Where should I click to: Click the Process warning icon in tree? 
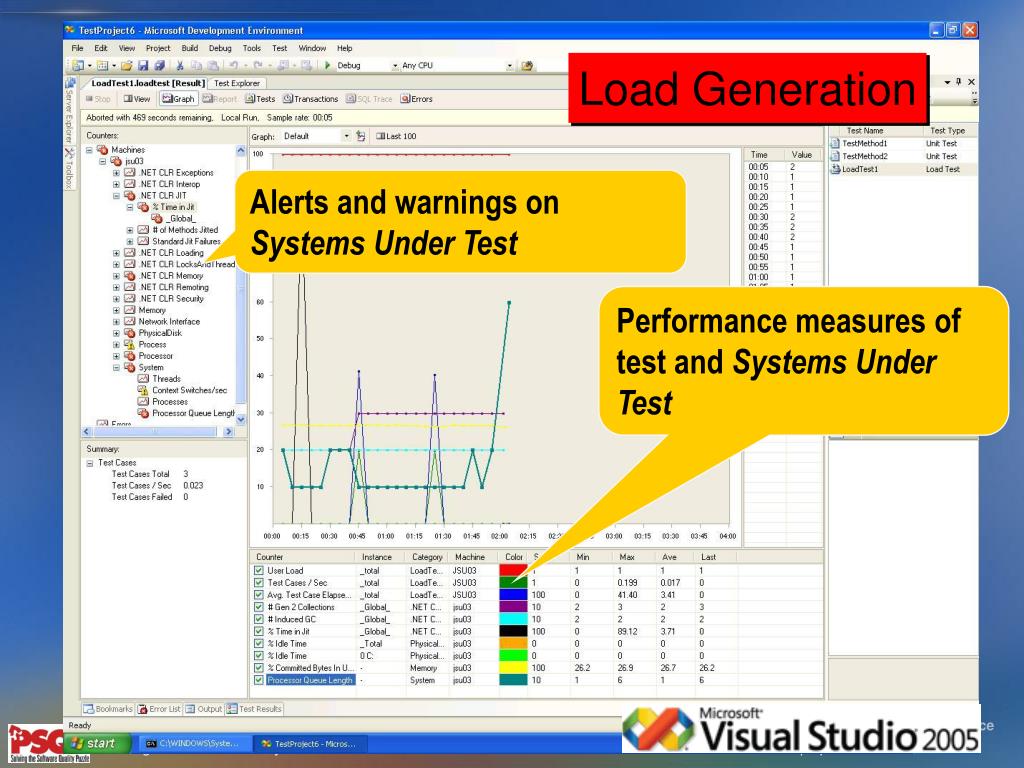coord(129,344)
